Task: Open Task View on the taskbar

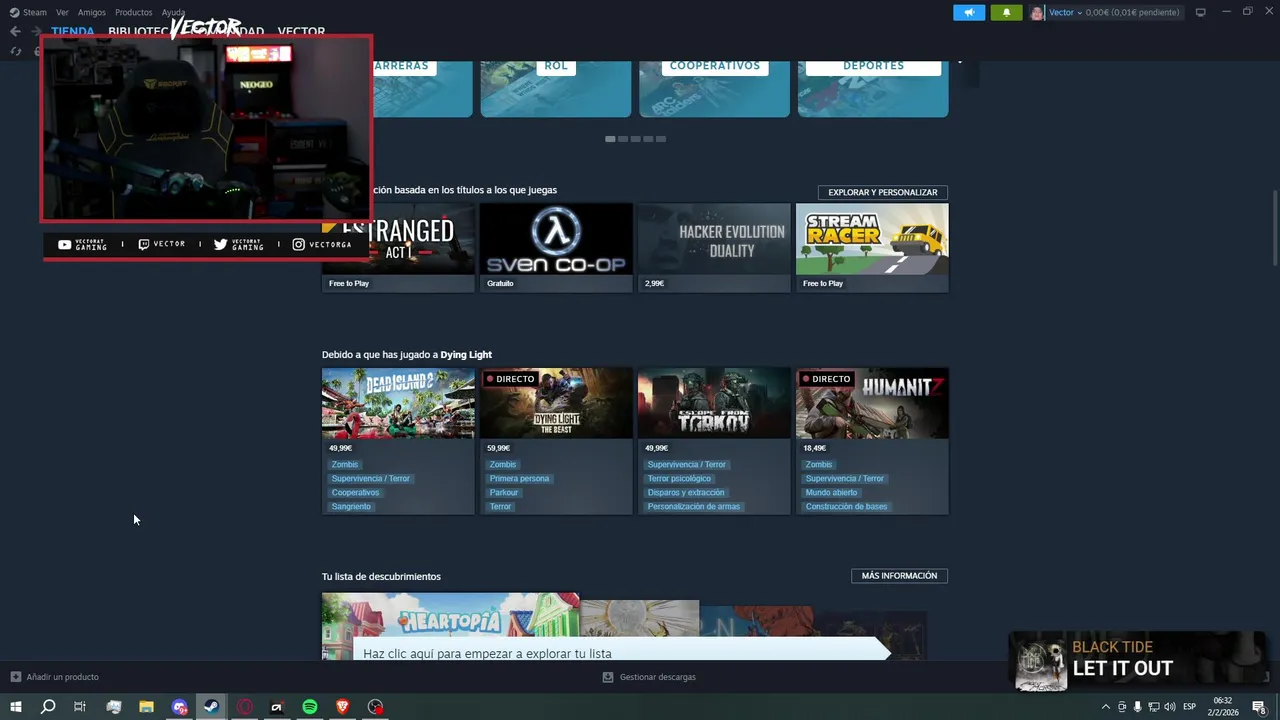Action: pyautogui.click(x=80, y=707)
